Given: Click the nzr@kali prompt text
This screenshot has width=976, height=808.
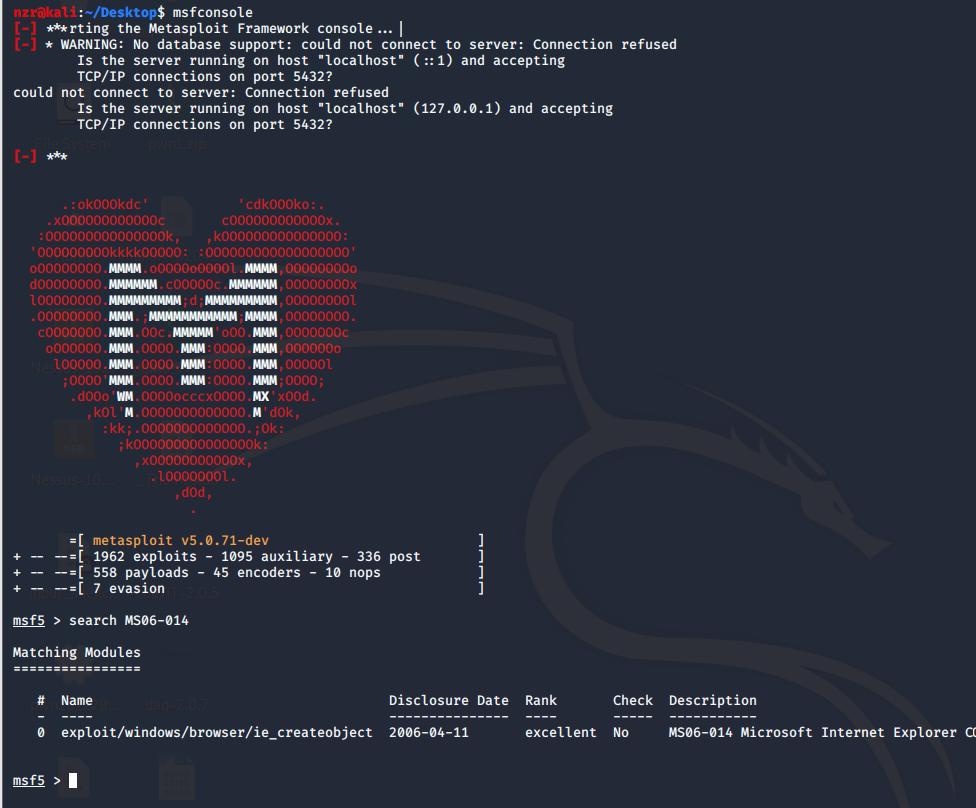Looking at the screenshot, I should (45, 12).
